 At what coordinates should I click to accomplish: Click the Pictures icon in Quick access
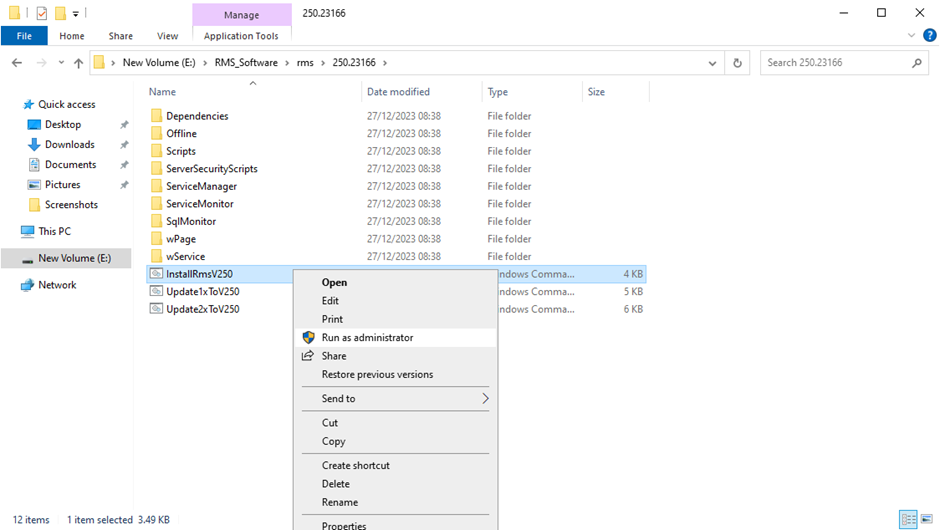34,185
